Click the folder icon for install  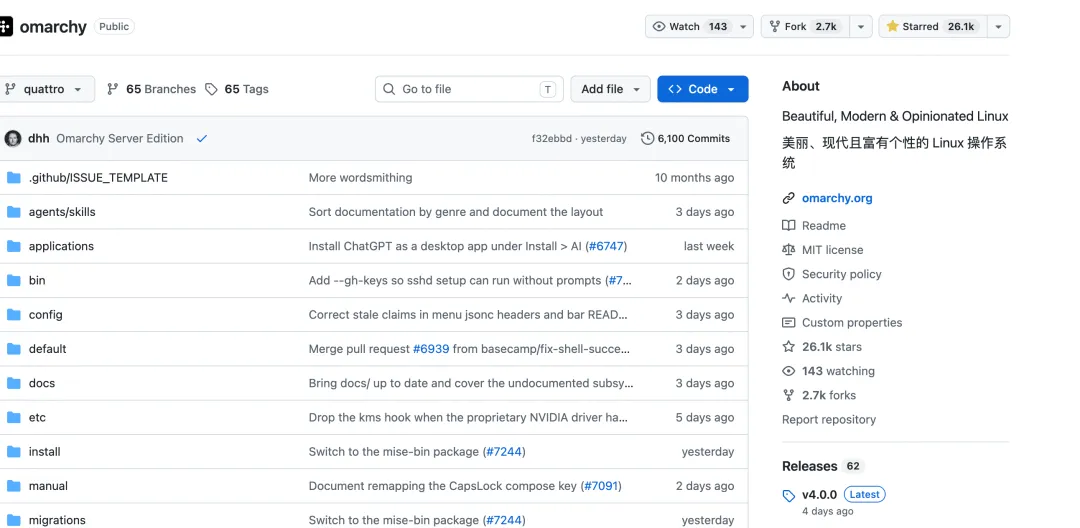click(14, 452)
